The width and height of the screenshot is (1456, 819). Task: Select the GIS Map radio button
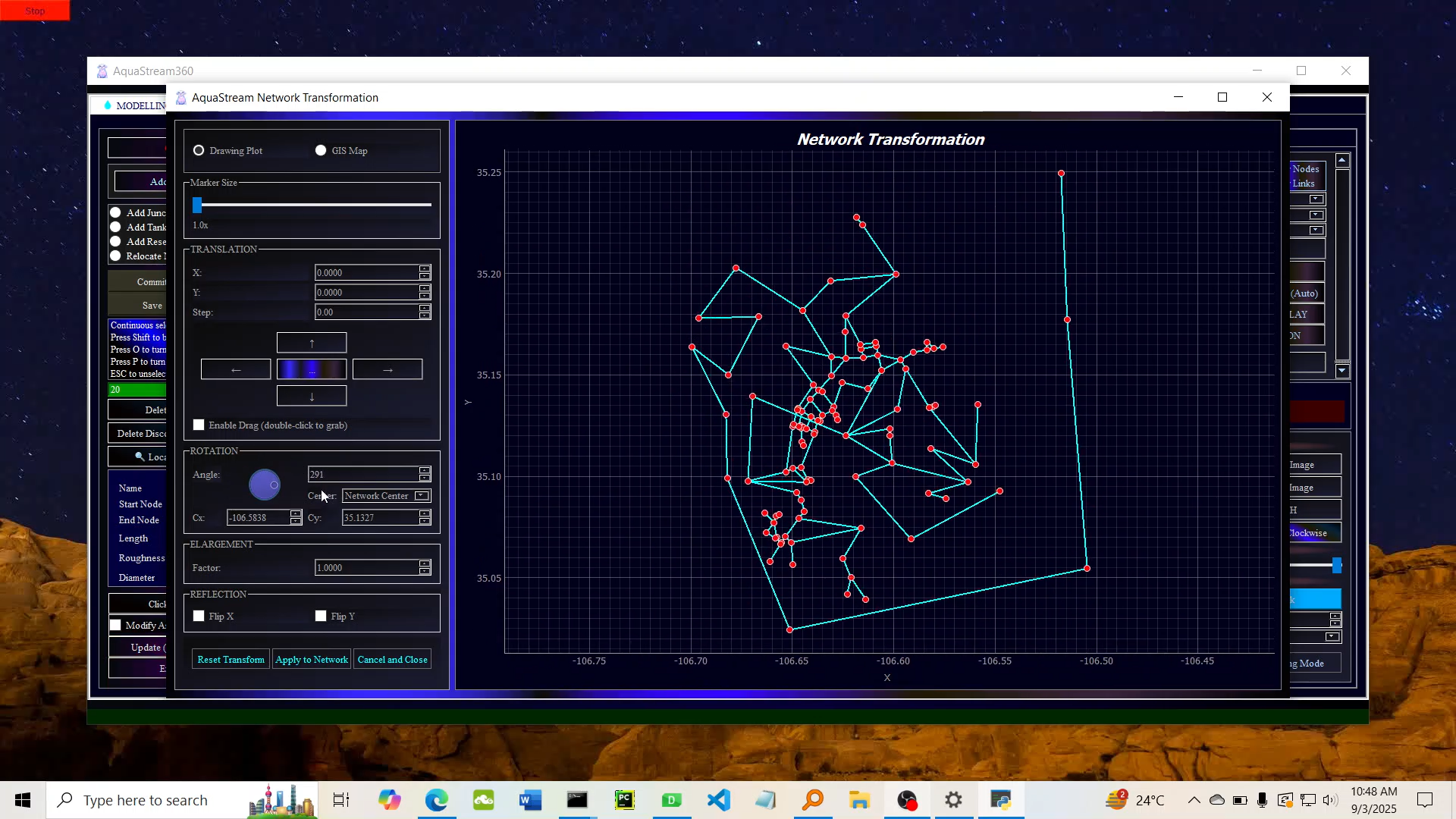[x=321, y=150]
